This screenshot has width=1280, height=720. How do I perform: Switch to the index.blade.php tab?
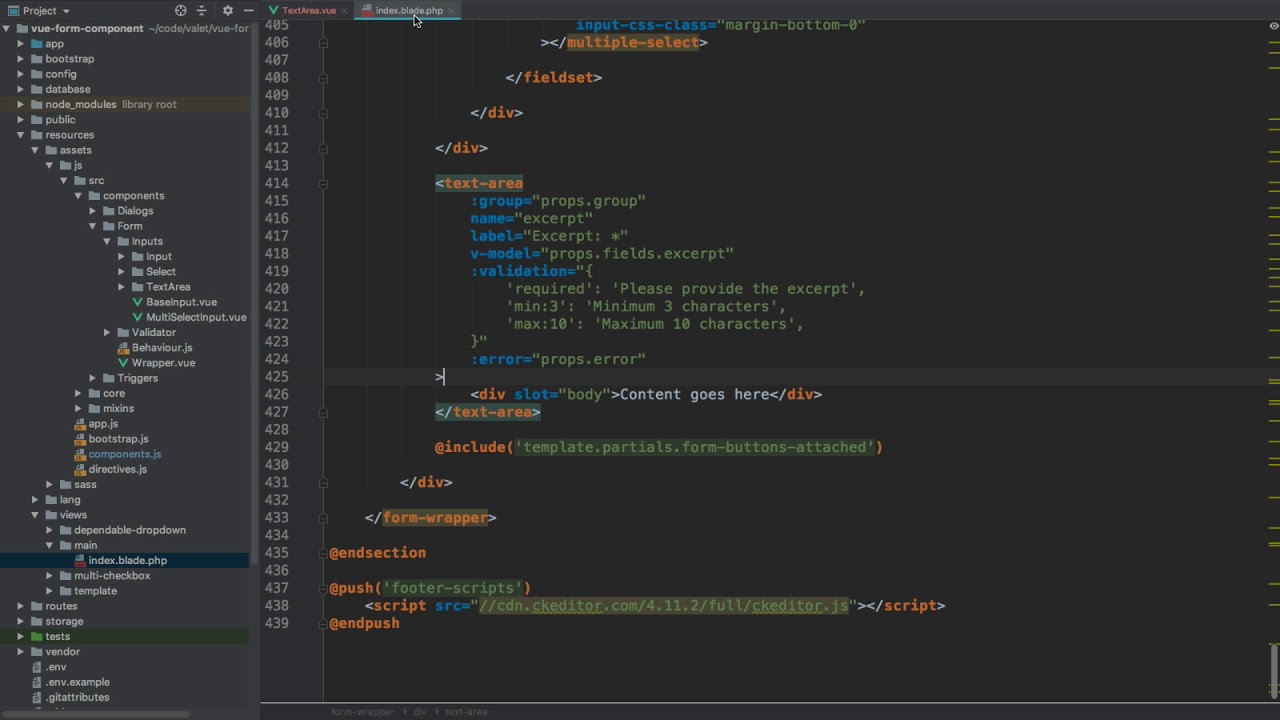pos(409,10)
